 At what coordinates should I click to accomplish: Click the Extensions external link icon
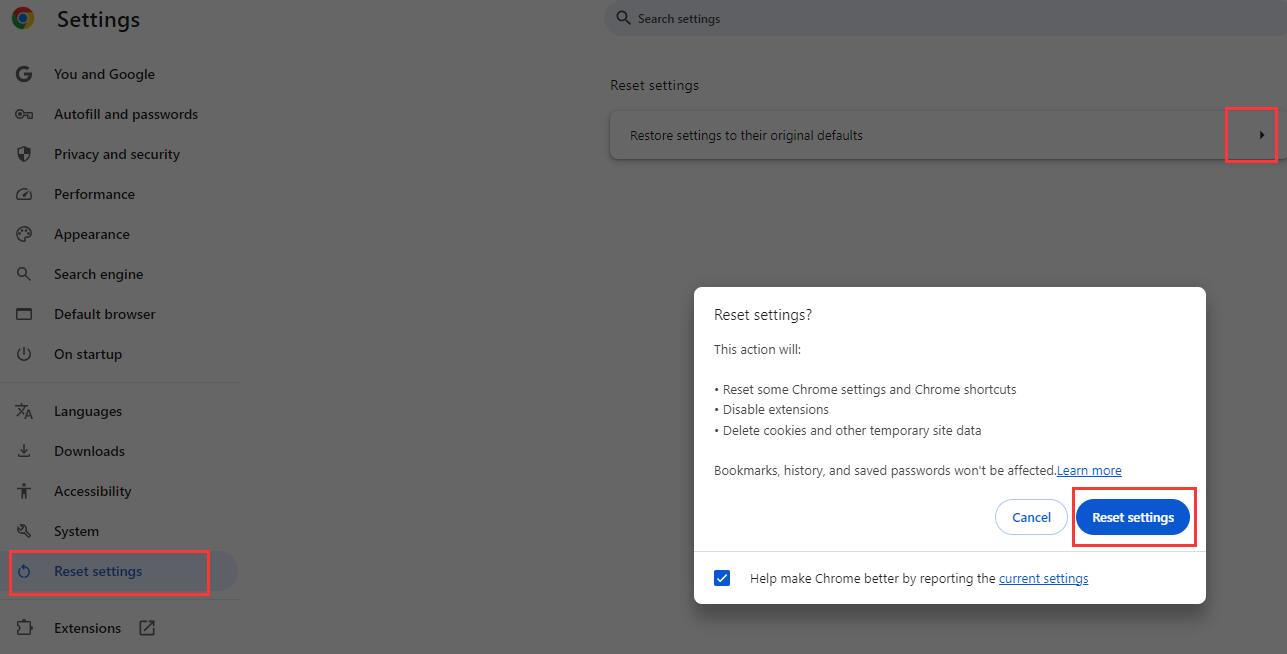coord(146,627)
